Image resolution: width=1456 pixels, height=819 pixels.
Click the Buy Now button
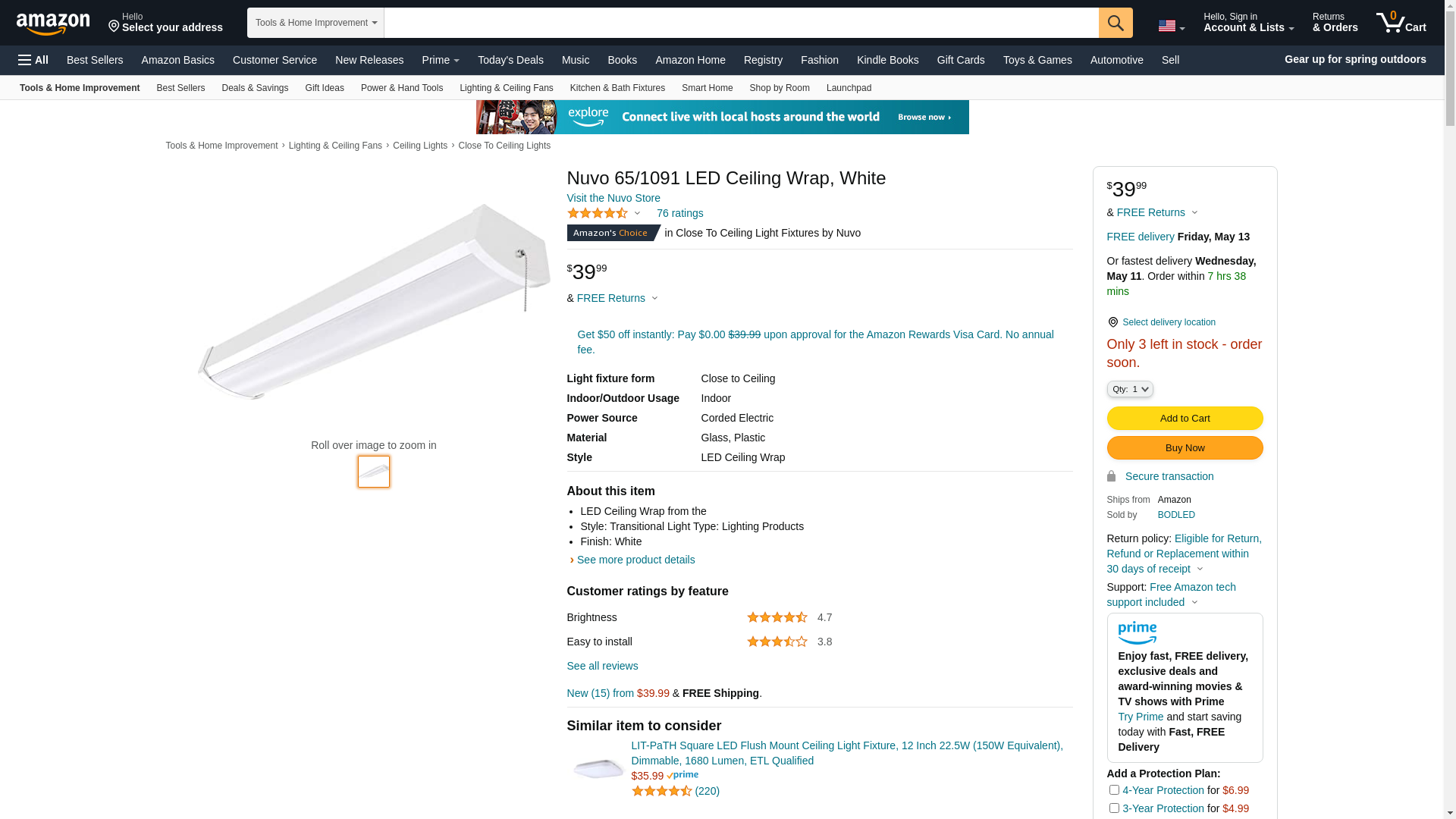click(x=1185, y=448)
